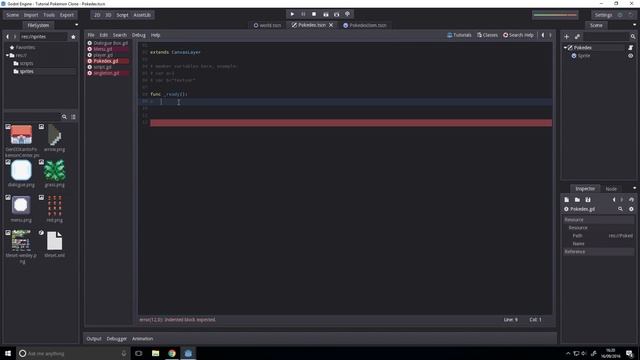Open Debugger panel at bottom
The height and width of the screenshot is (360, 640).
117,339
